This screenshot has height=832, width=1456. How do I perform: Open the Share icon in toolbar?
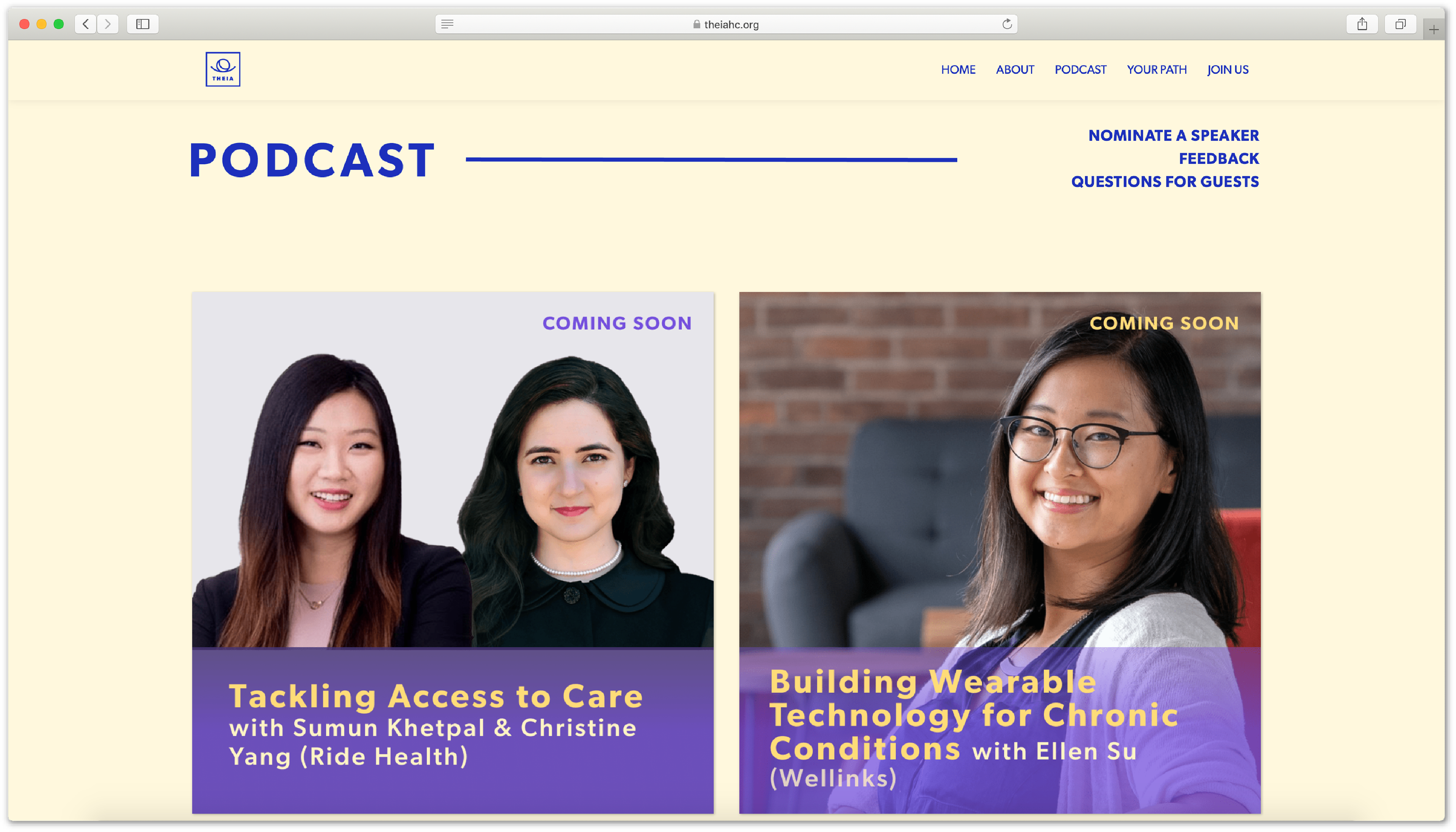click(1362, 24)
